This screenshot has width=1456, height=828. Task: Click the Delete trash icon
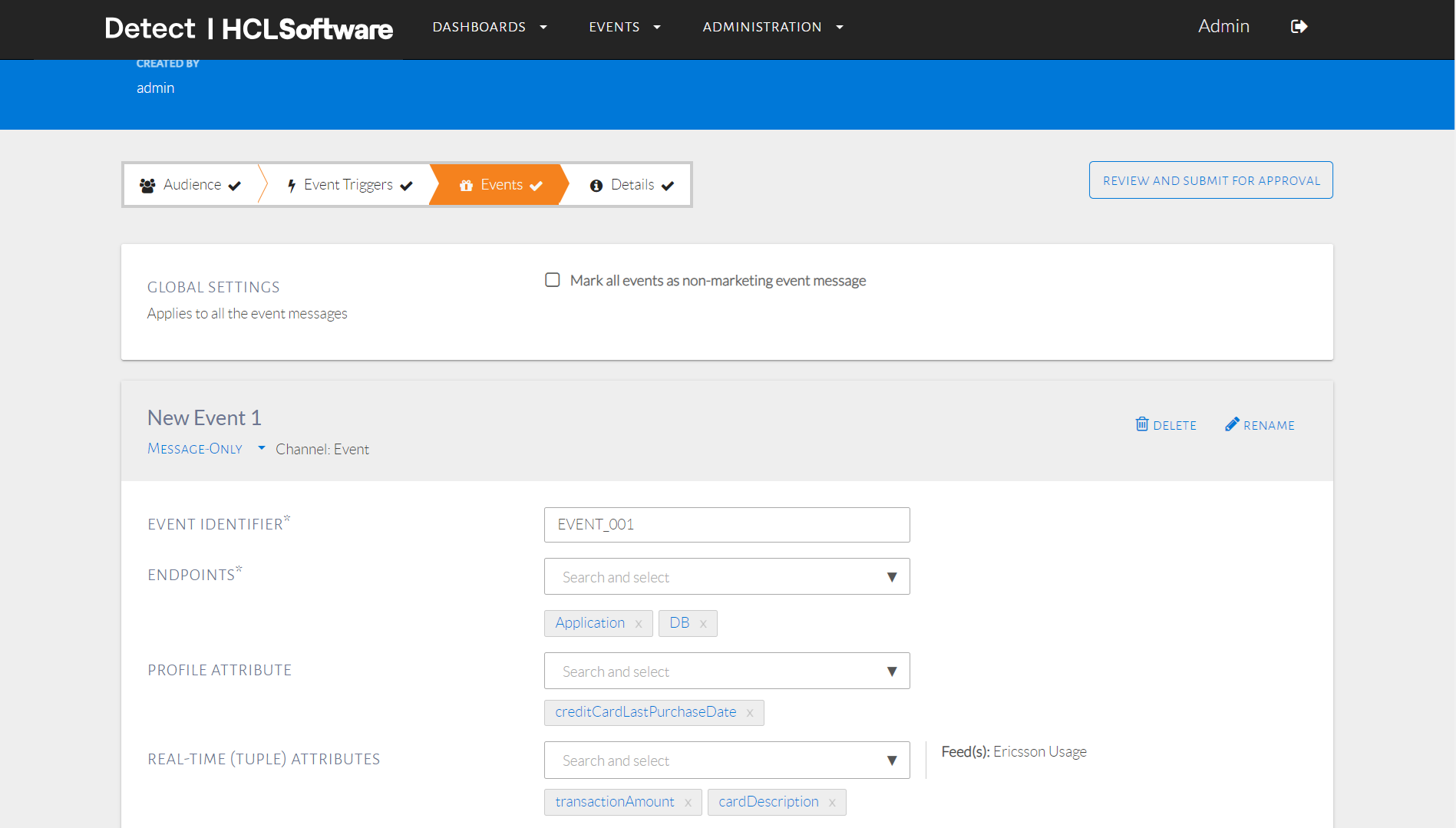tap(1142, 424)
